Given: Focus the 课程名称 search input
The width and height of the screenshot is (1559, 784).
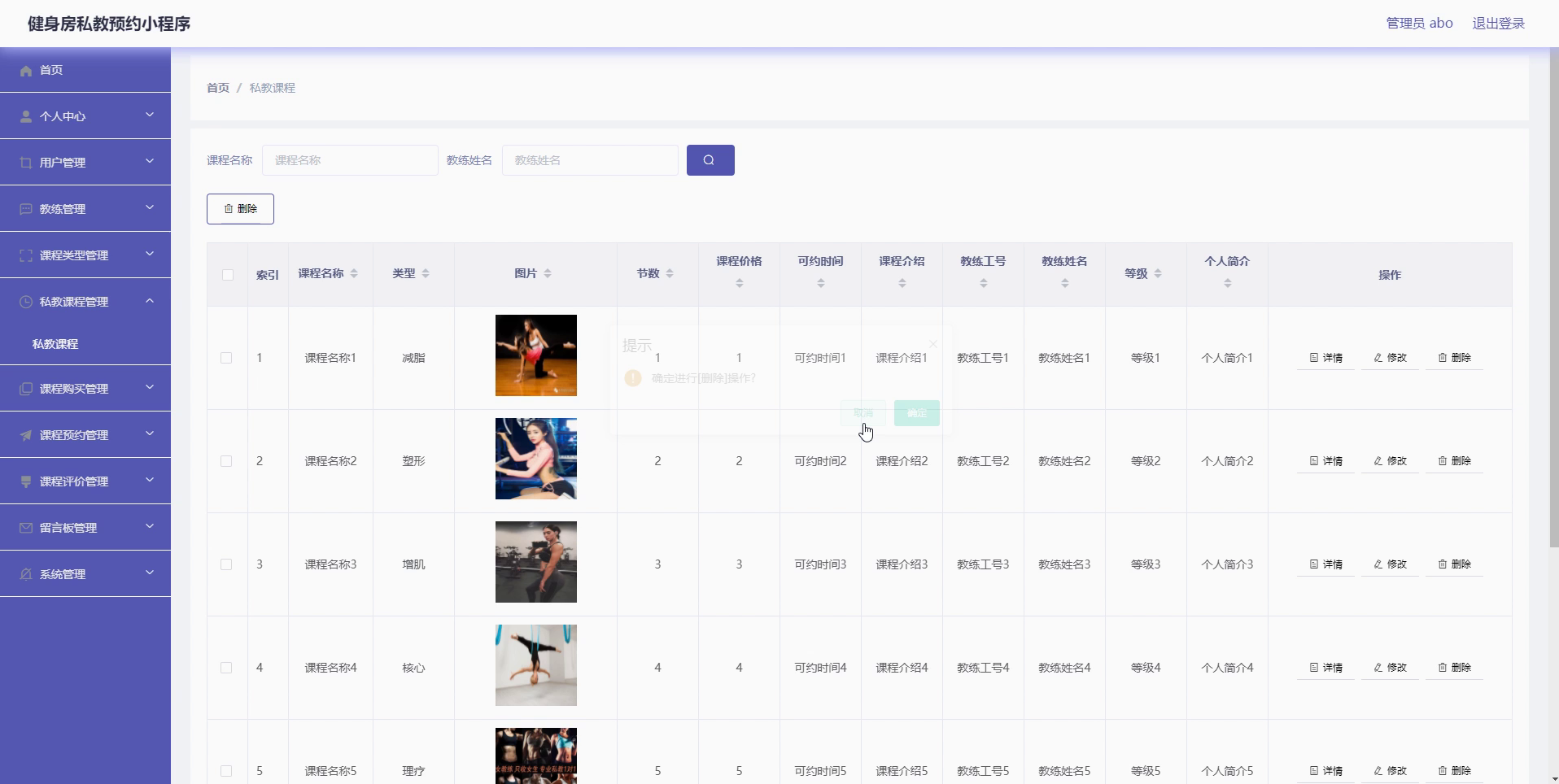Looking at the screenshot, I should click(350, 160).
